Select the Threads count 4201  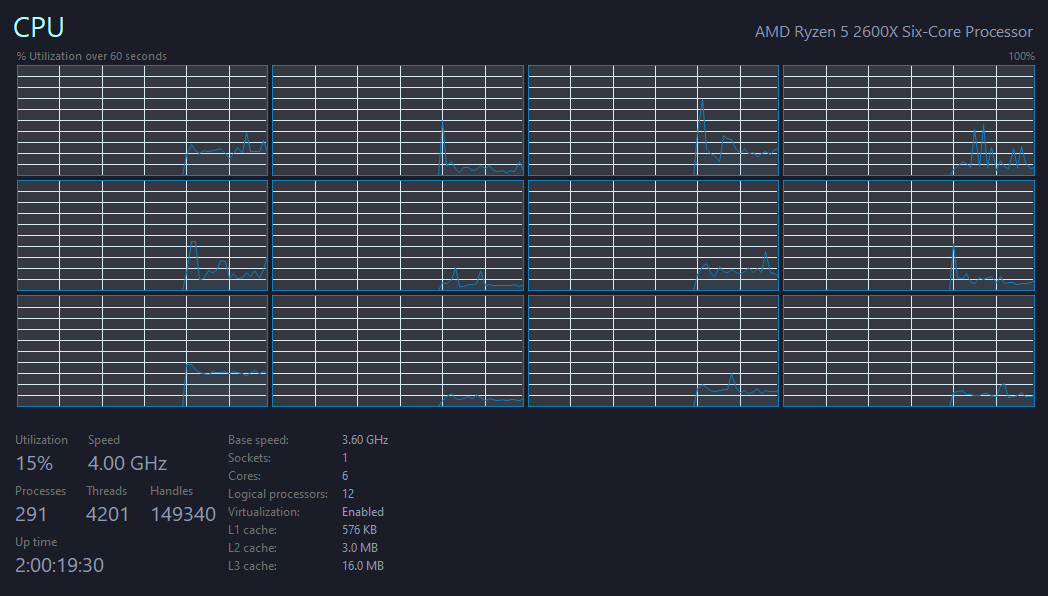107,514
